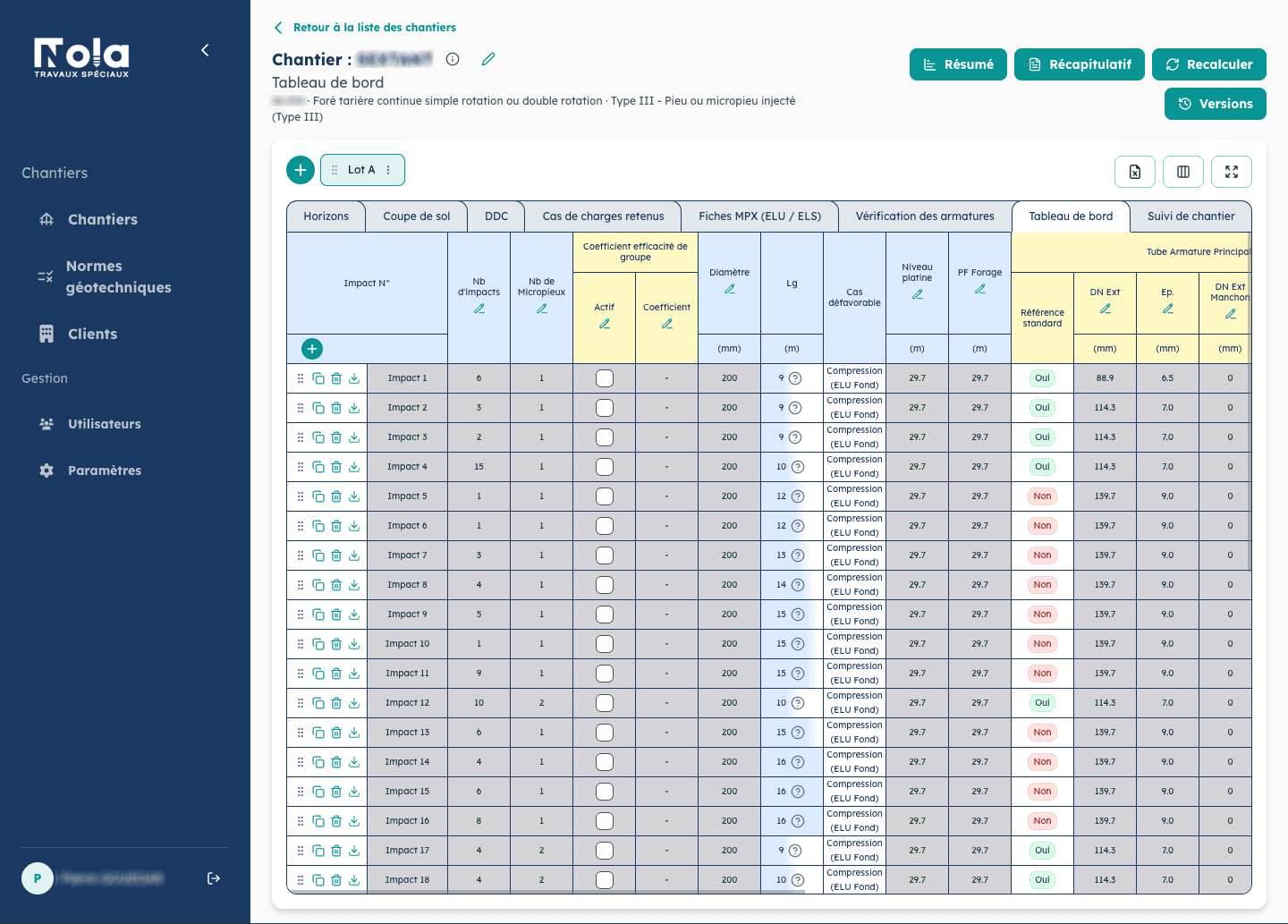The height and width of the screenshot is (924, 1288).
Task: Export table with the Excel file icon
Action: [x=1135, y=172]
